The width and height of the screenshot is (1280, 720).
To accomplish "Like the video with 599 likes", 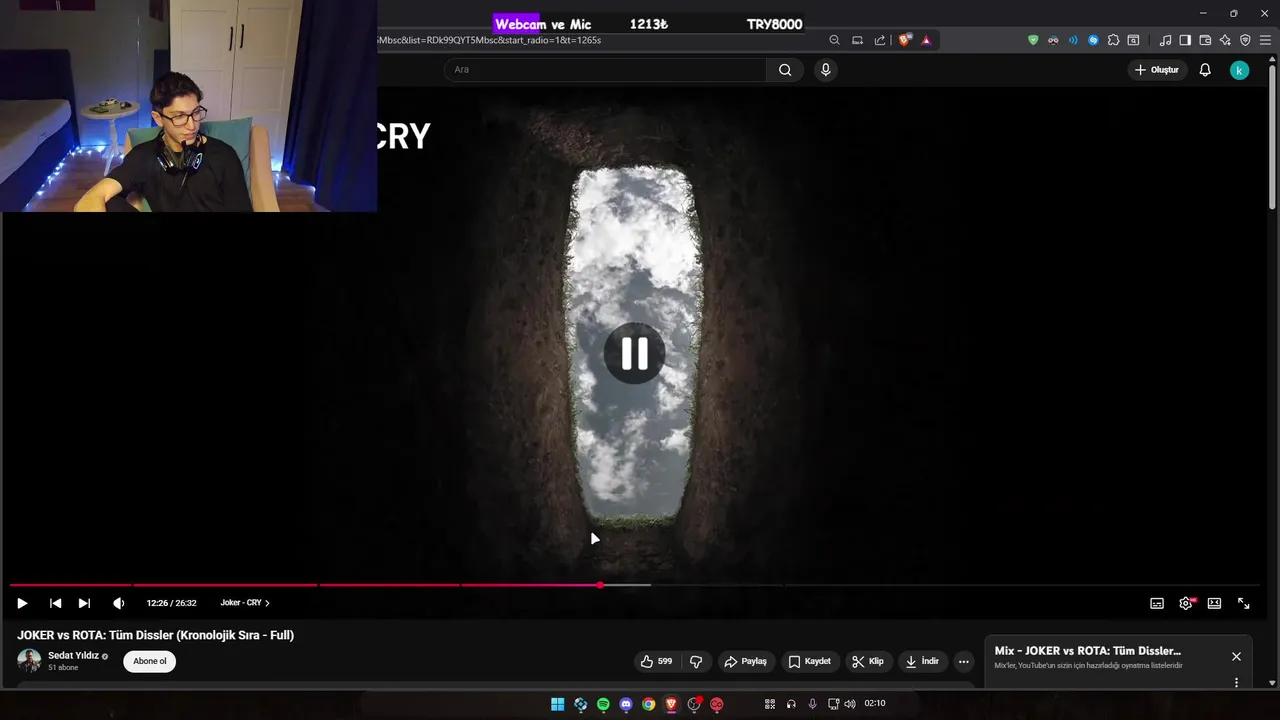I will tap(656, 661).
